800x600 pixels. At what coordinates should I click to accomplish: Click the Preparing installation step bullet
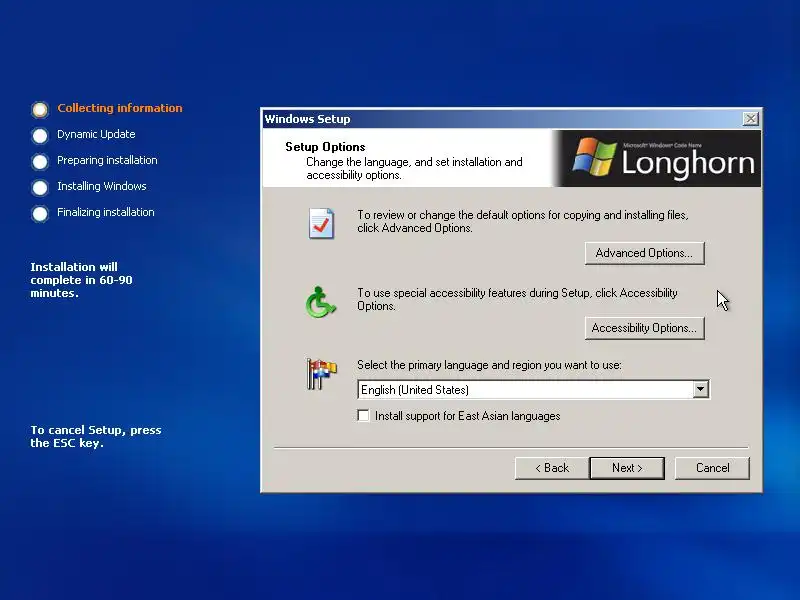(40, 161)
